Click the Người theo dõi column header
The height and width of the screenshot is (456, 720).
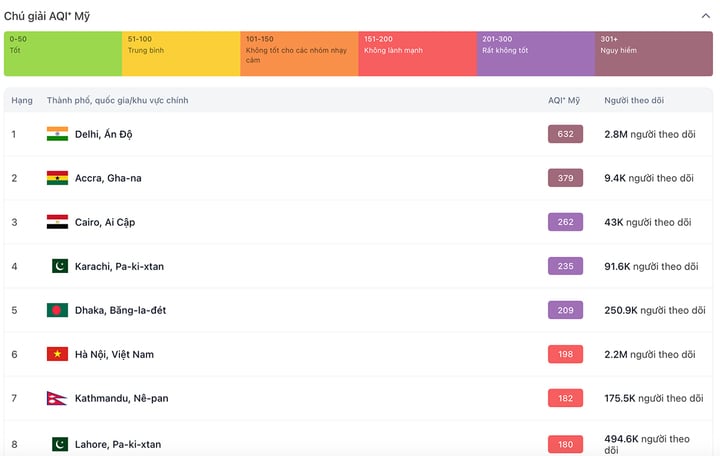[x=633, y=100]
